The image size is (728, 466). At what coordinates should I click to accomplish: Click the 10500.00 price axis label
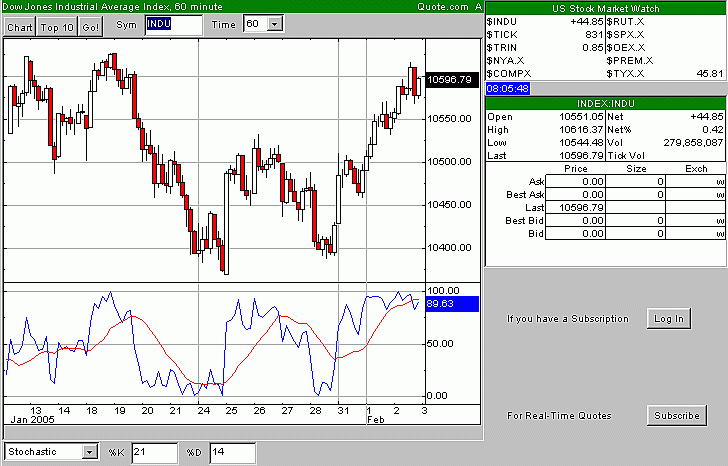tap(449, 162)
